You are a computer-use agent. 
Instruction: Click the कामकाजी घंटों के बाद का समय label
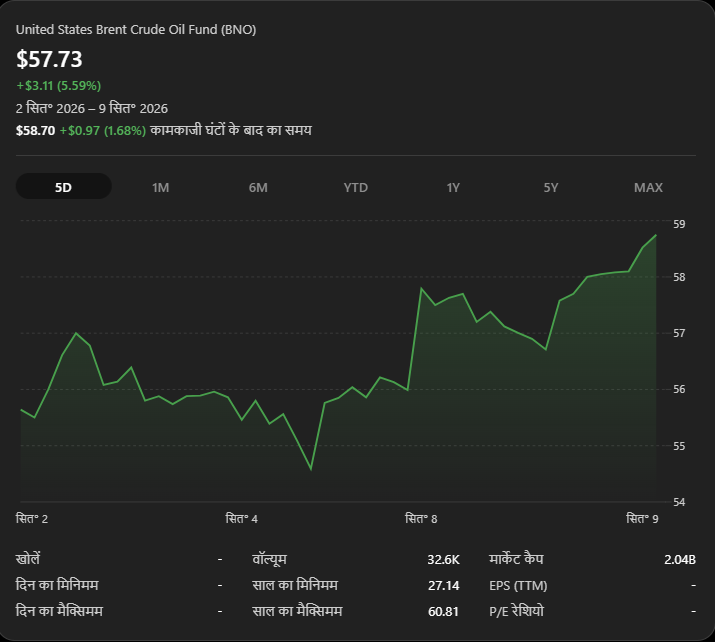click(231, 130)
